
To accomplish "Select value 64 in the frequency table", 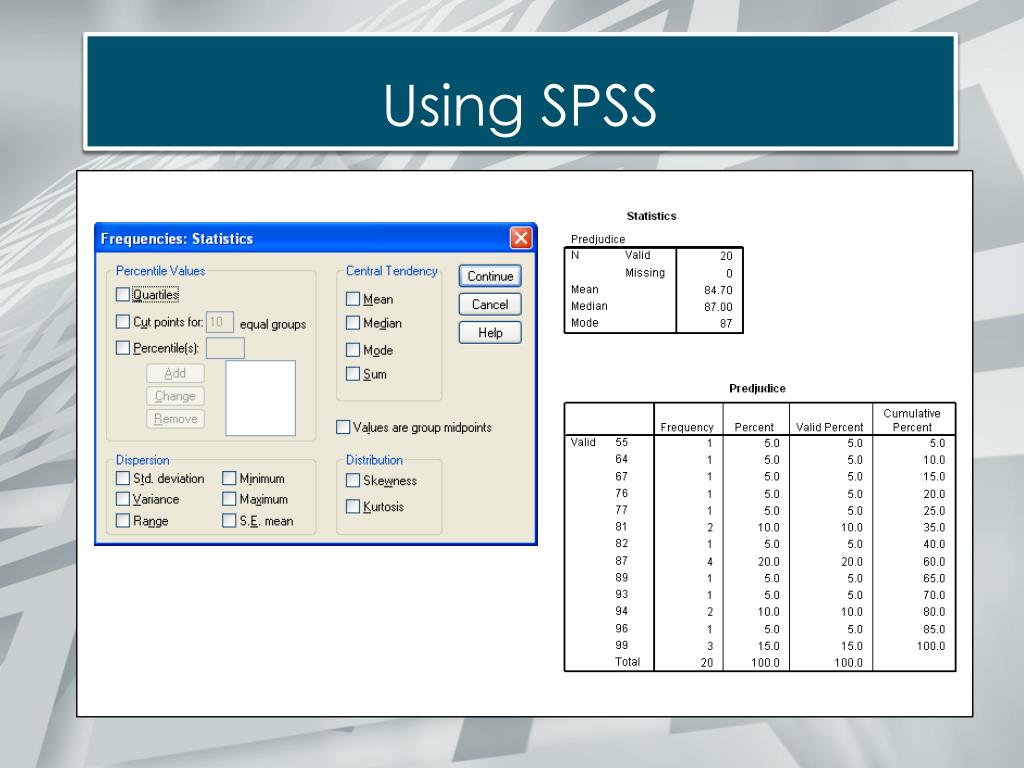I will pyautogui.click(x=621, y=459).
